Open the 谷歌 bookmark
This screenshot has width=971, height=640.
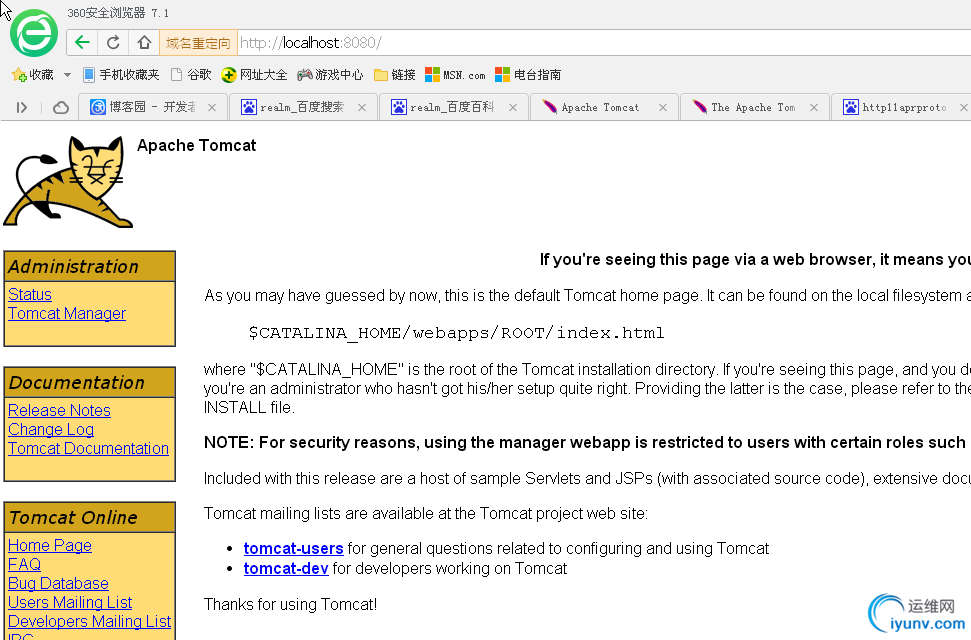(x=191, y=75)
